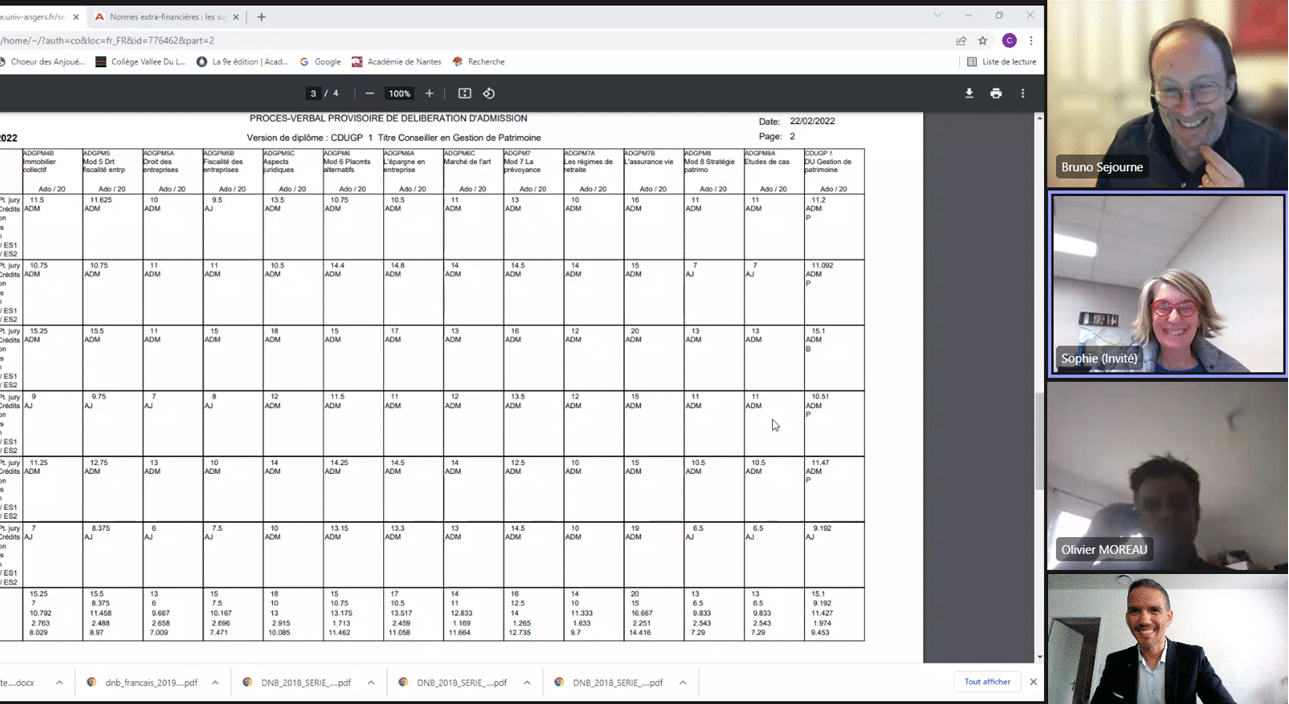This screenshot has height=704, width=1289.
Task: Click the date 22/02/2022
Action: click(812, 121)
